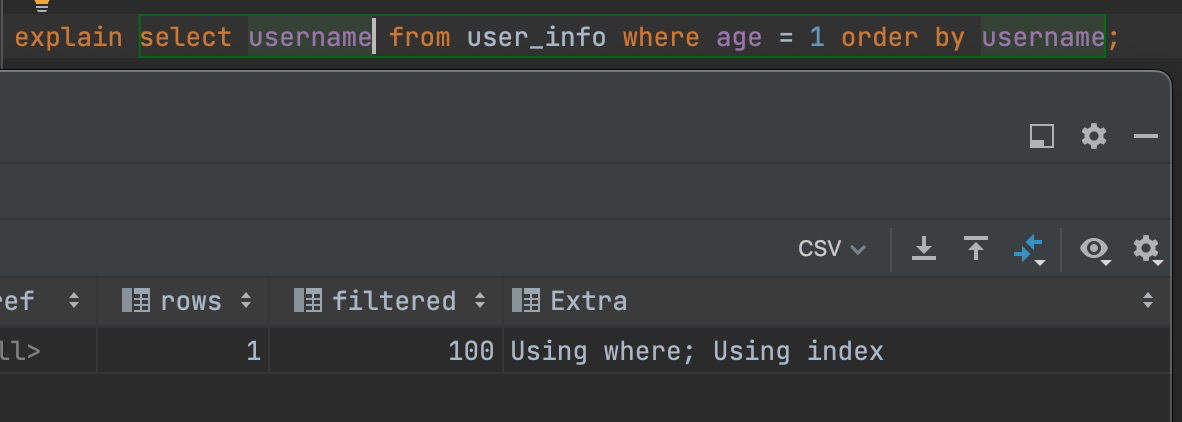Toggle sort arrows on the rows column
Viewport: 1182px width, 422px height.
coord(246,300)
